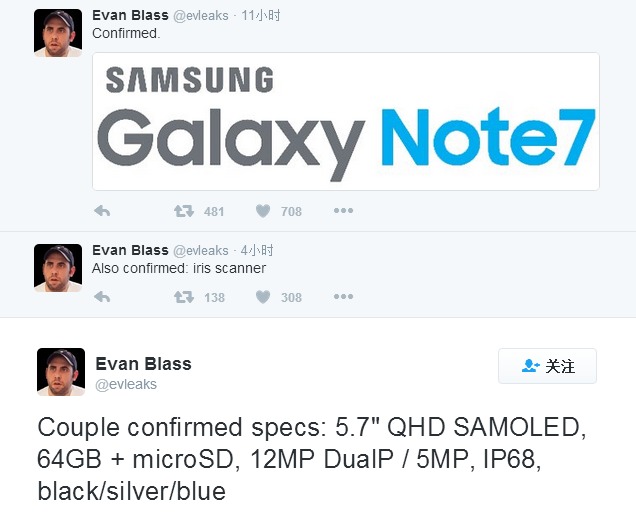Viewport: 636px width, 512px height.
Task: Click Evan Blass avatar on second tweet
Action: point(58,268)
